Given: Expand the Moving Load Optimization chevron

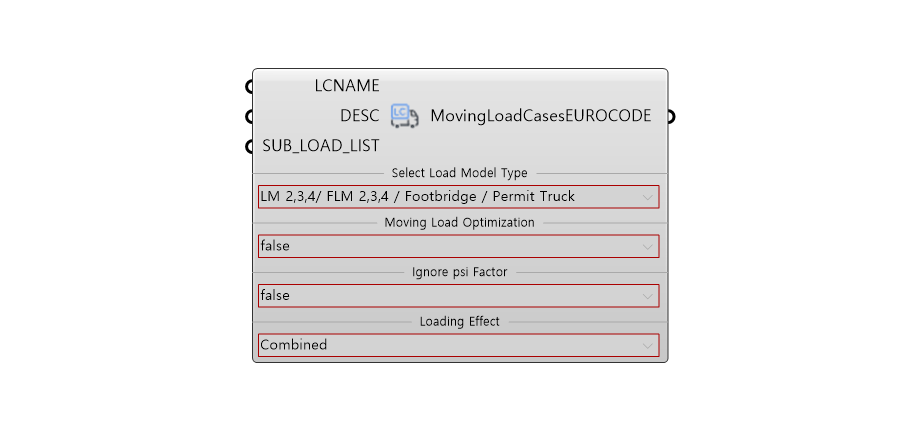Looking at the screenshot, I should (x=647, y=247).
